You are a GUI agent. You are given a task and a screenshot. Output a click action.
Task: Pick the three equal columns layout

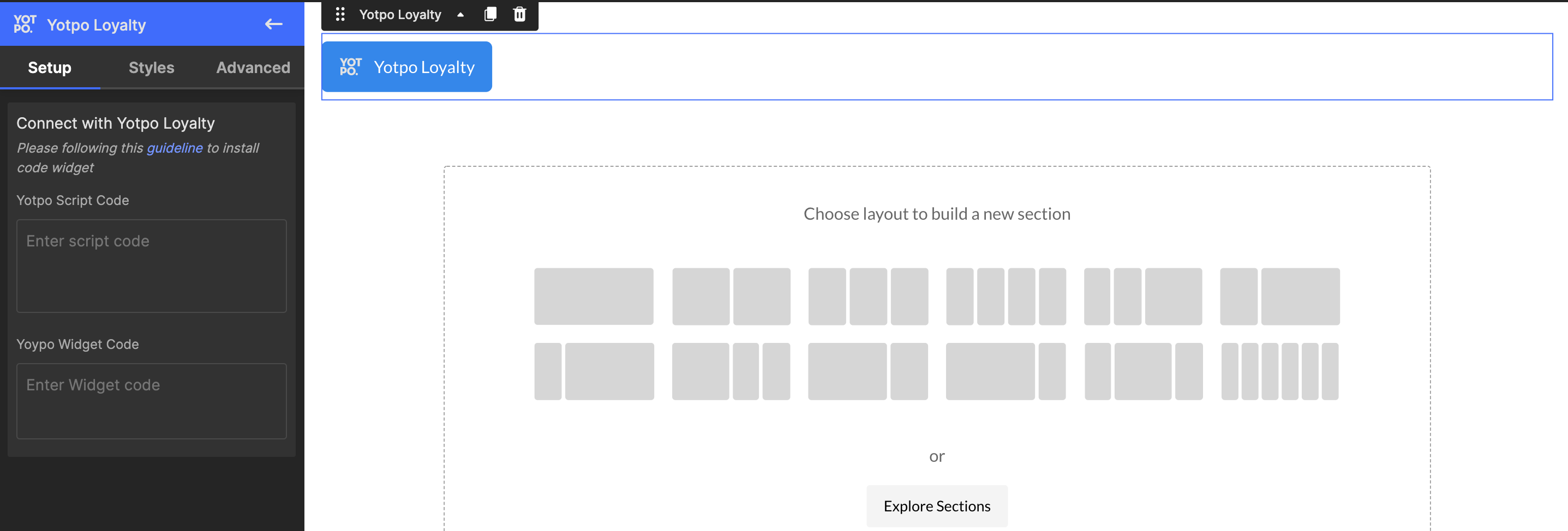pos(868,296)
